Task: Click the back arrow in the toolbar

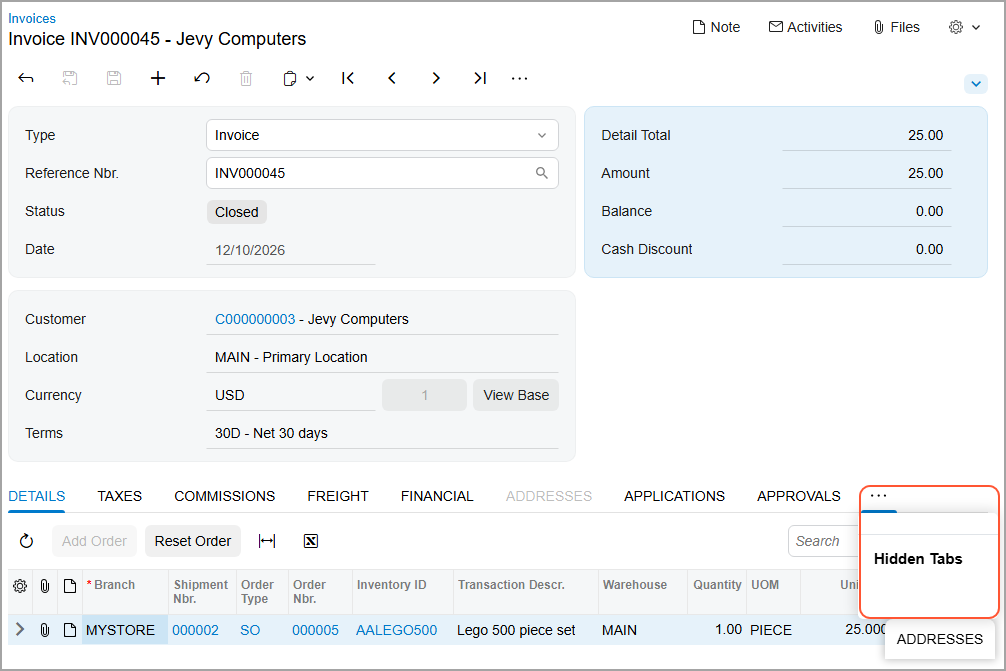Action: [26, 78]
